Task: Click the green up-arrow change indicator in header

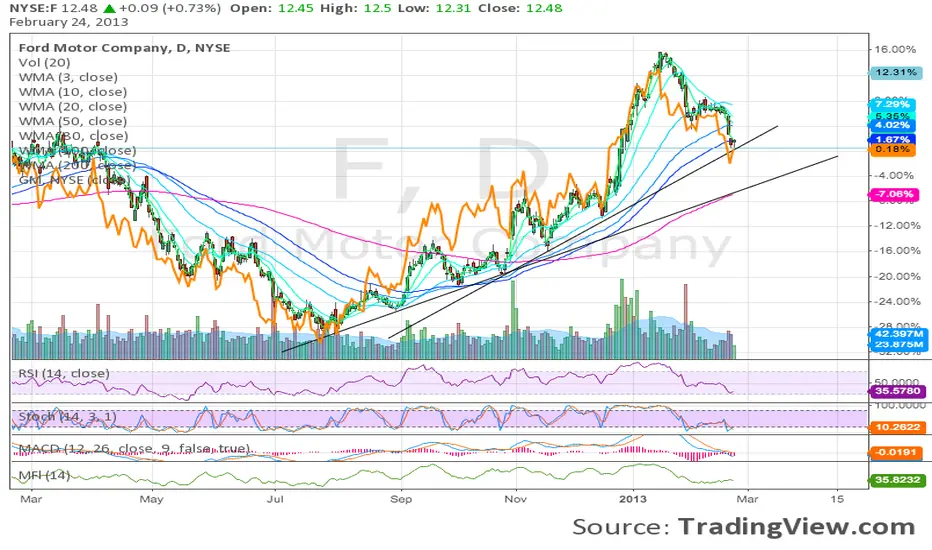Action: (x=110, y=8)
